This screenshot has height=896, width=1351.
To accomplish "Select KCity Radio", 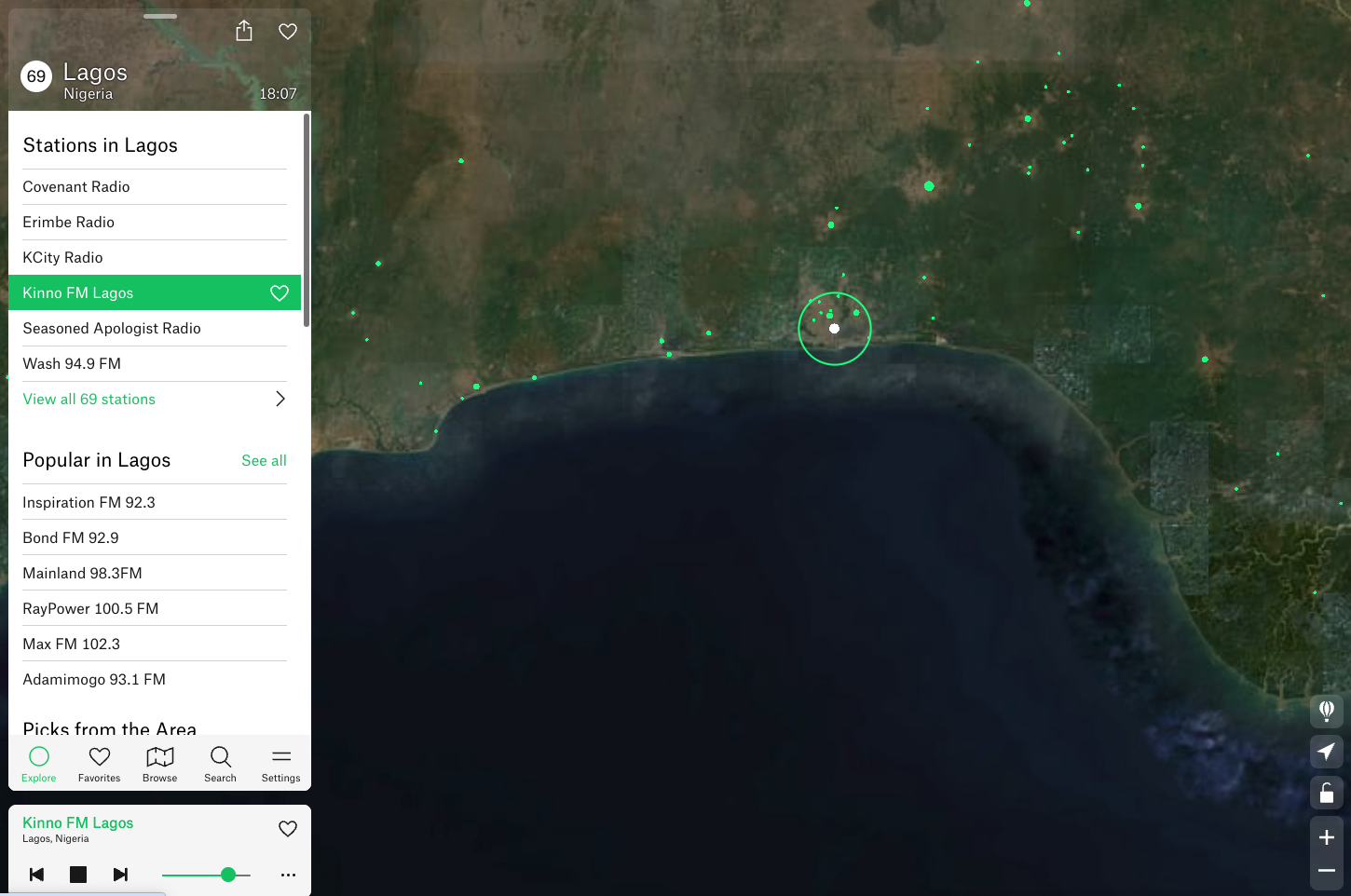I will pyautogui.click(x=155, y=258).
